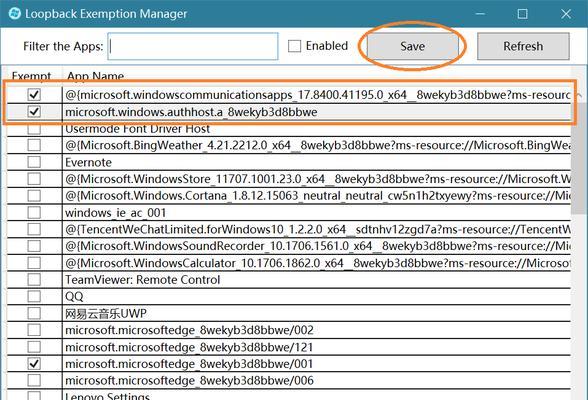Select the Microsoft.WindowsStore app name
This screenshot has height=400, width=588.
(318, 179)
